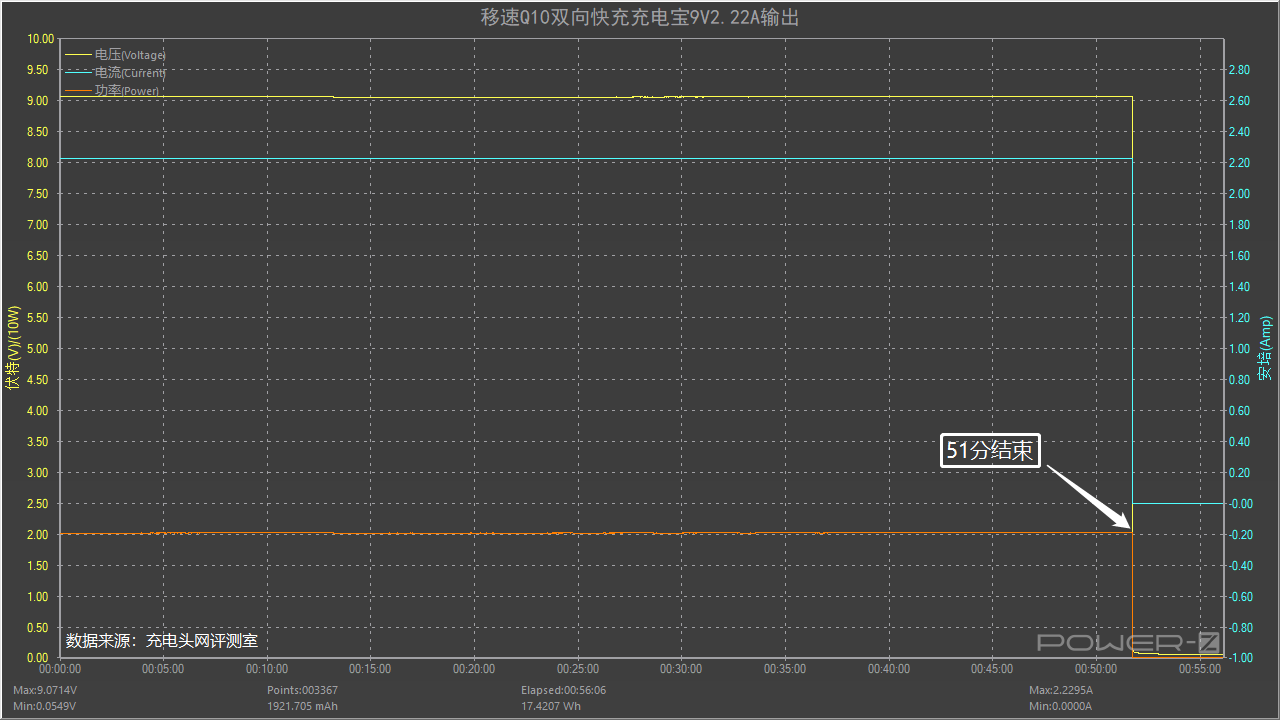This screenshot has height=720, width=1280.
Task: Click the Elapsed:00:56:06 status value
Action: (563, 690)
